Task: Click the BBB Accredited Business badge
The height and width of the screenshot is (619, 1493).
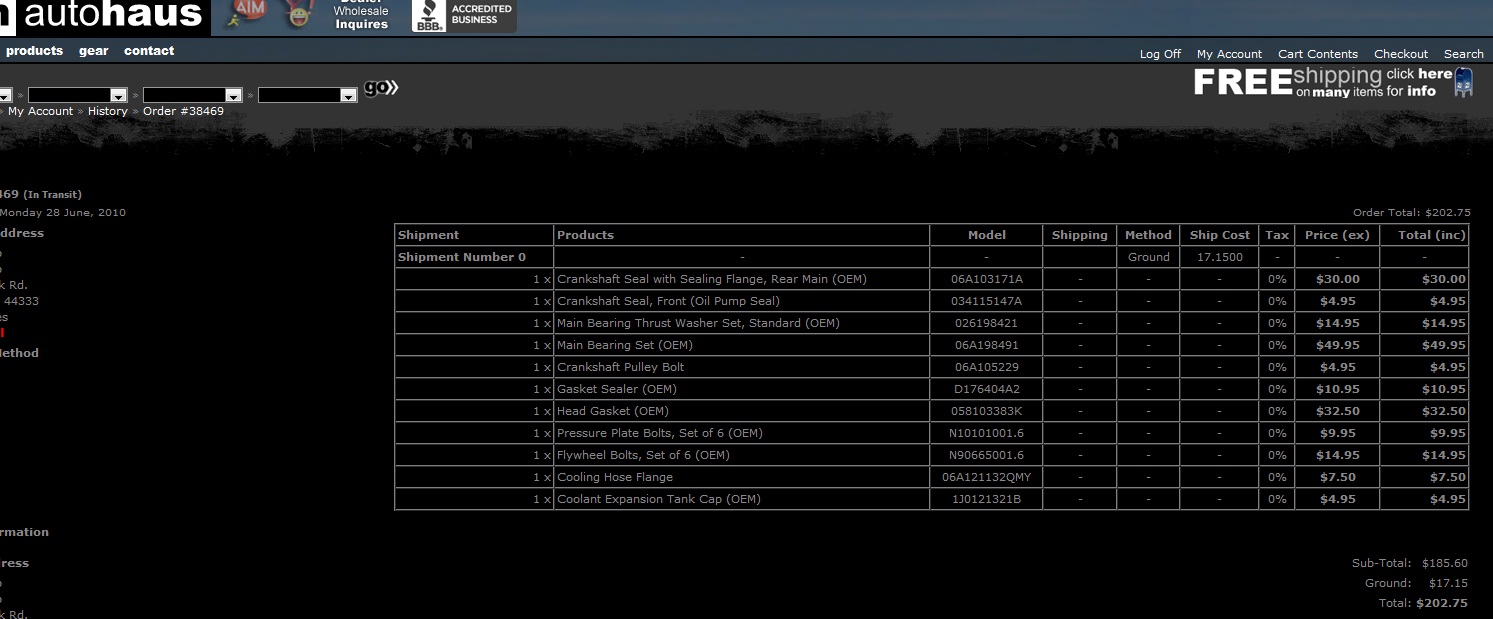Action: tap(464, 15)
